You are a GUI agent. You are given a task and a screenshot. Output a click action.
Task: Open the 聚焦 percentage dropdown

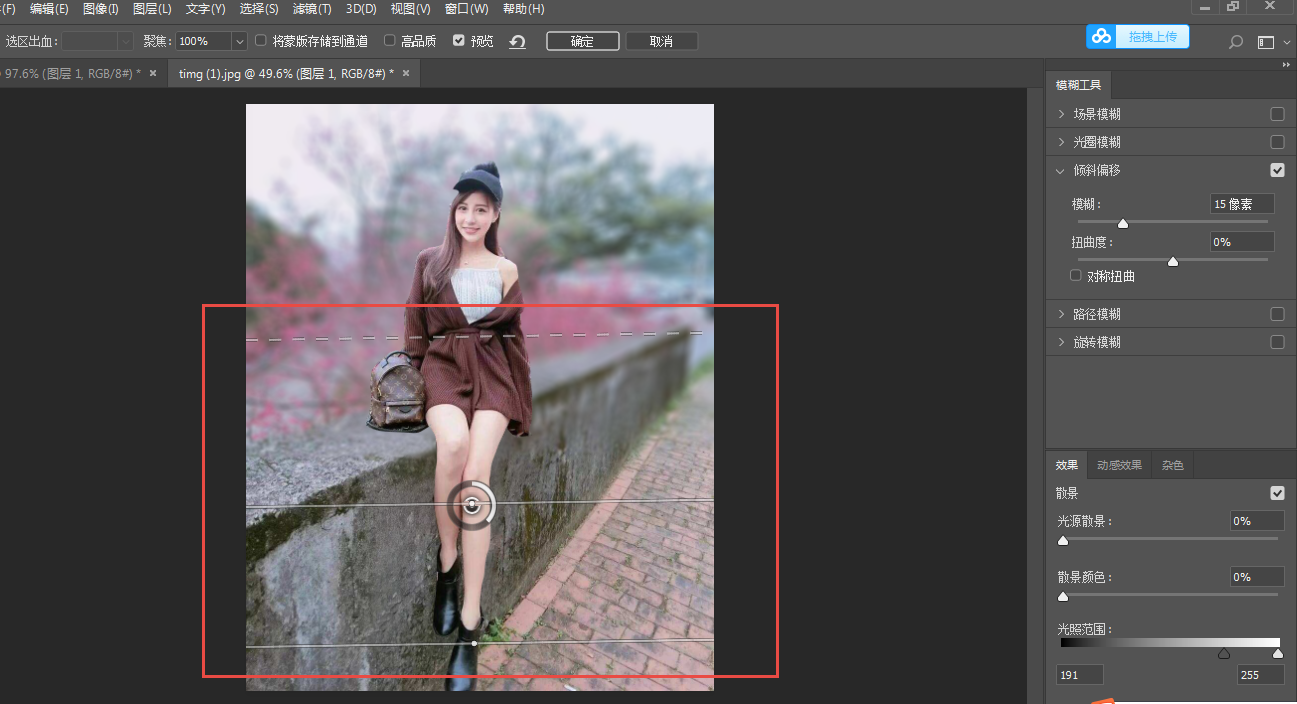click(239, 41)
